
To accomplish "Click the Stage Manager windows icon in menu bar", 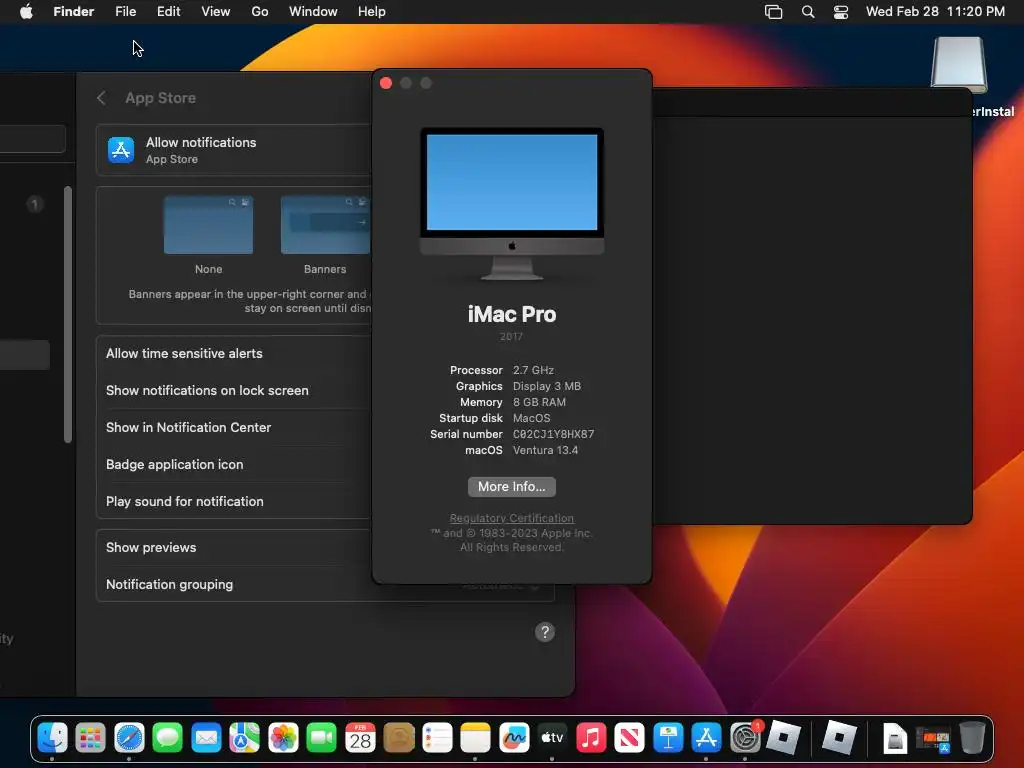I will click(x=773, y=12).
